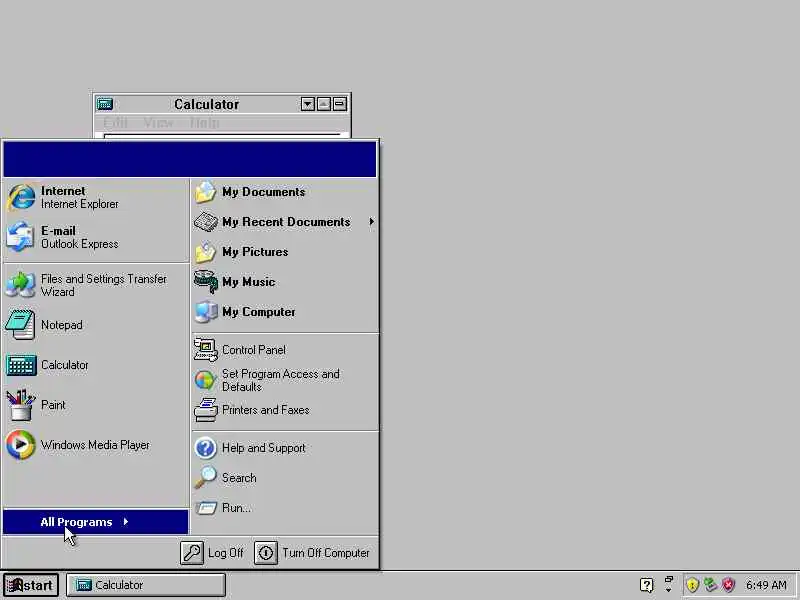Open the My Music icon
The height and width of the screenshot is (600, 800).
pos(206,282)
